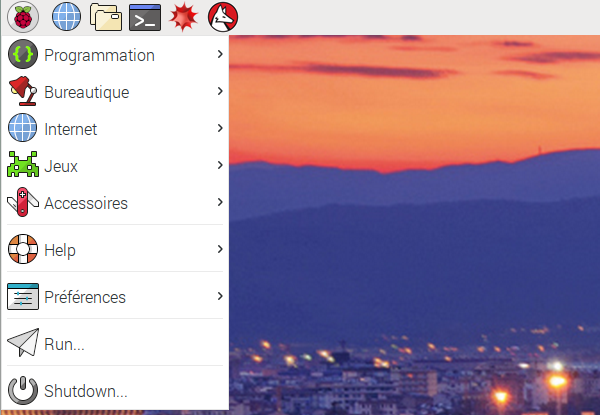The image size is (600, 415).
Task: Open the File Manager folders icon
Action: [106, 18]
